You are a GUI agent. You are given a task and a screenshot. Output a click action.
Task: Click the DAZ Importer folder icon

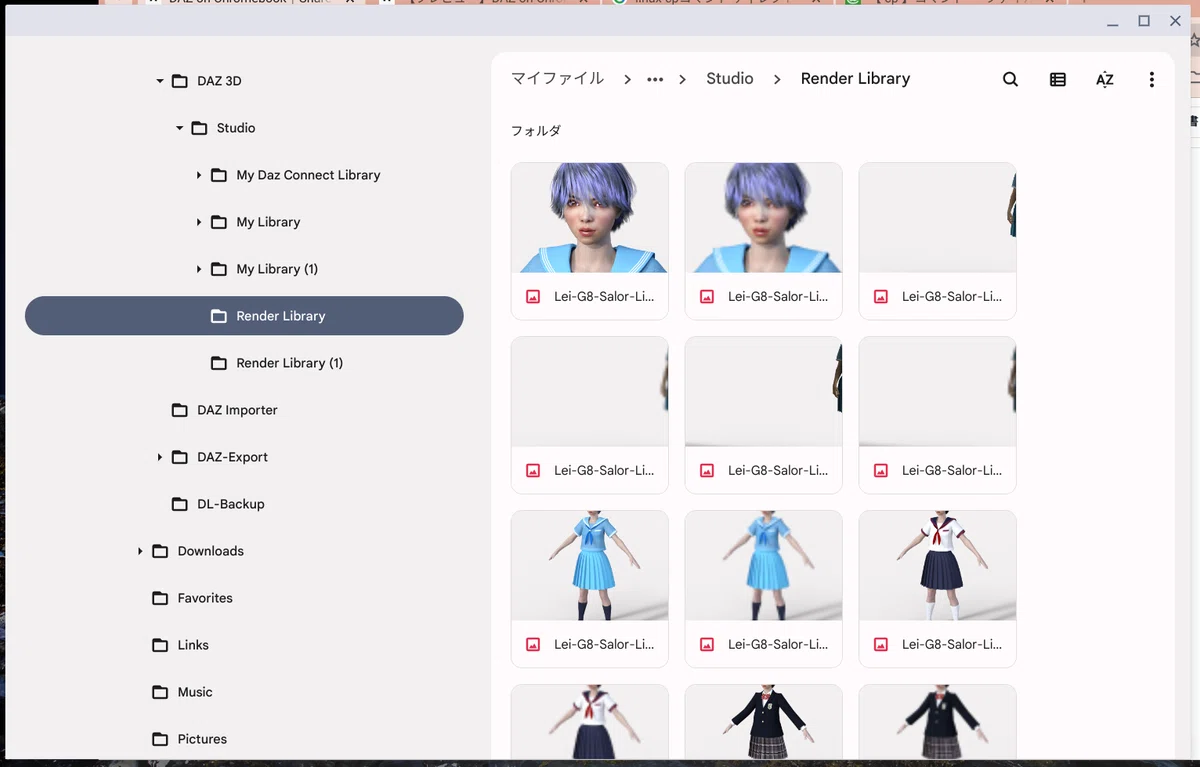(x=180, y=410)
